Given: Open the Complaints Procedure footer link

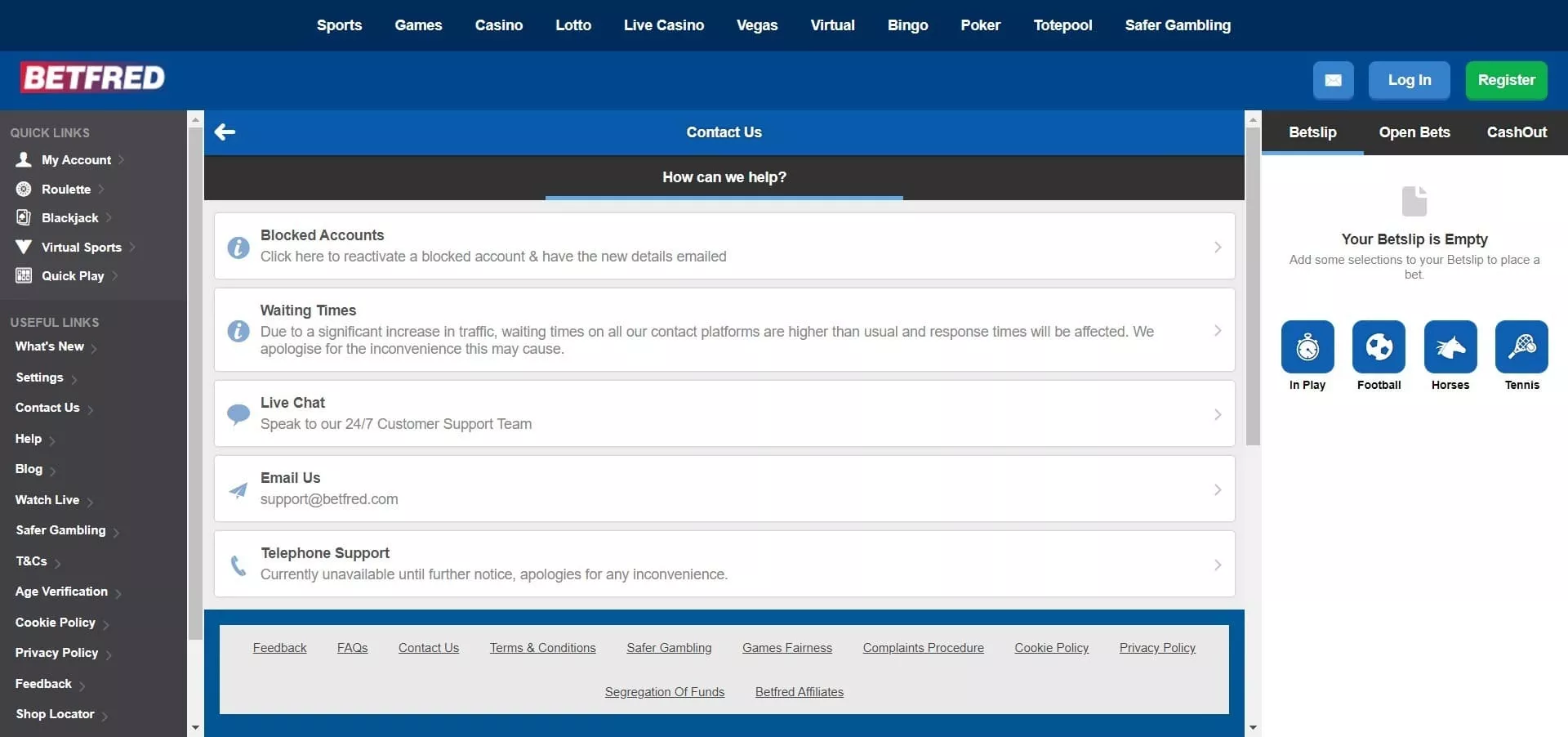Looking at the screenshot, I should (923, 648).
